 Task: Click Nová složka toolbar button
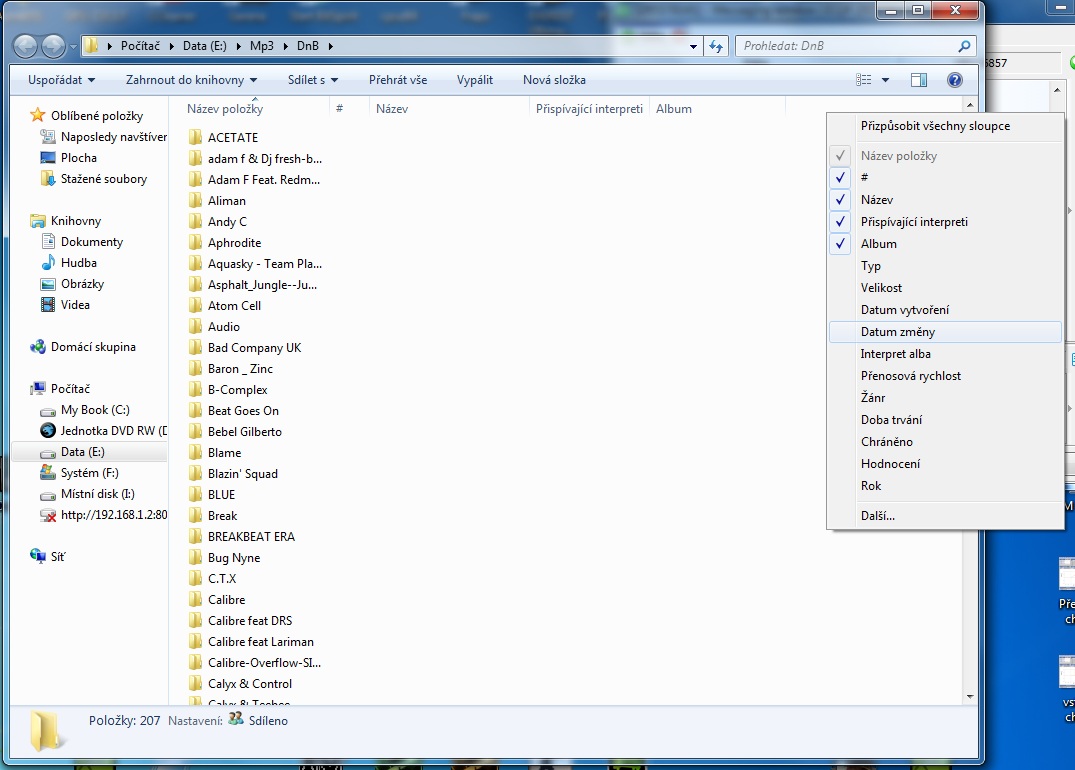(554, 80)
